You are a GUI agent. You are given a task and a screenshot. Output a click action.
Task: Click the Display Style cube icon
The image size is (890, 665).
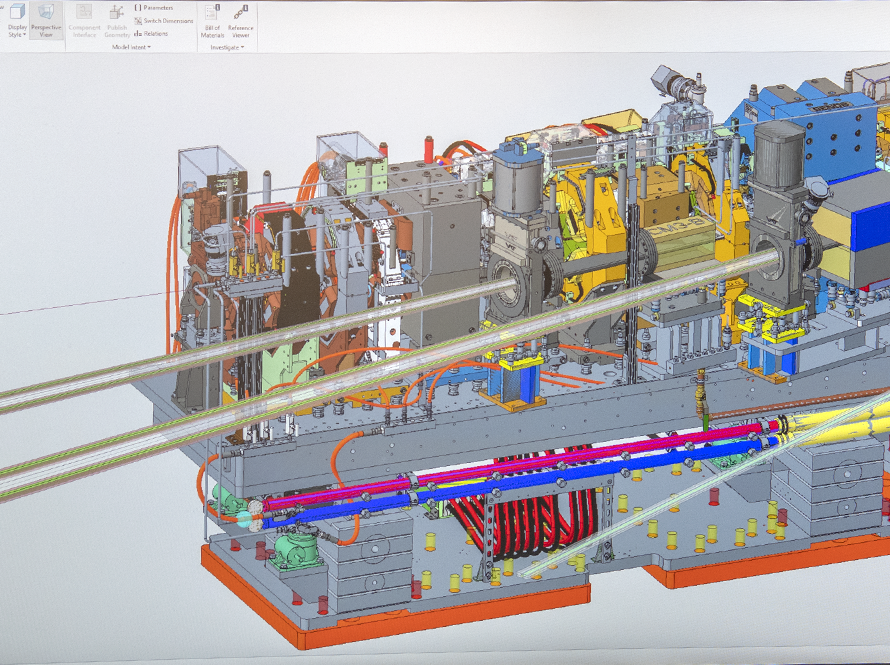[x=17, y=10]
